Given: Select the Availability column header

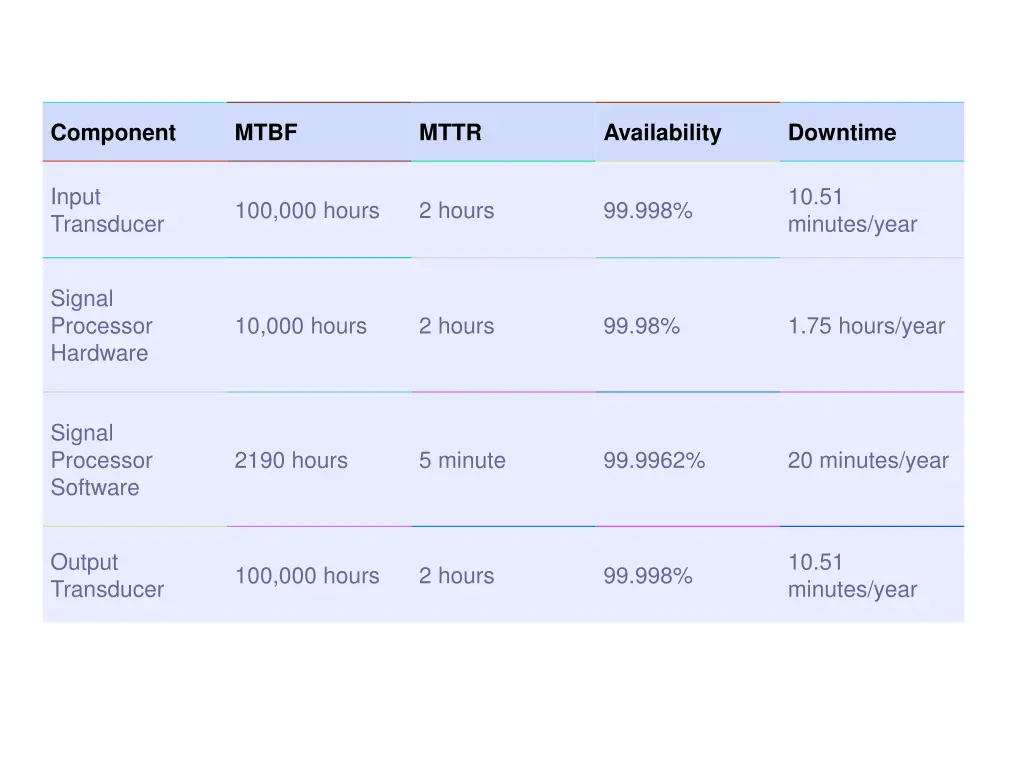Looking at the screenshot, I should [688, 132].
